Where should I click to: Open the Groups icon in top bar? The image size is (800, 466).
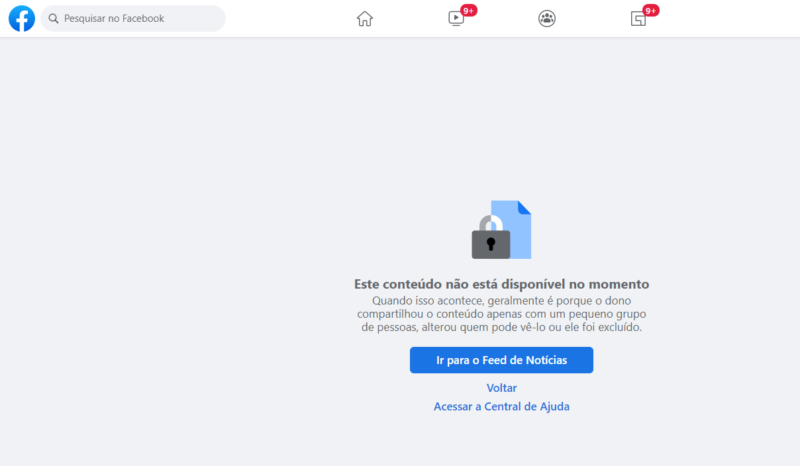(546, 18)
